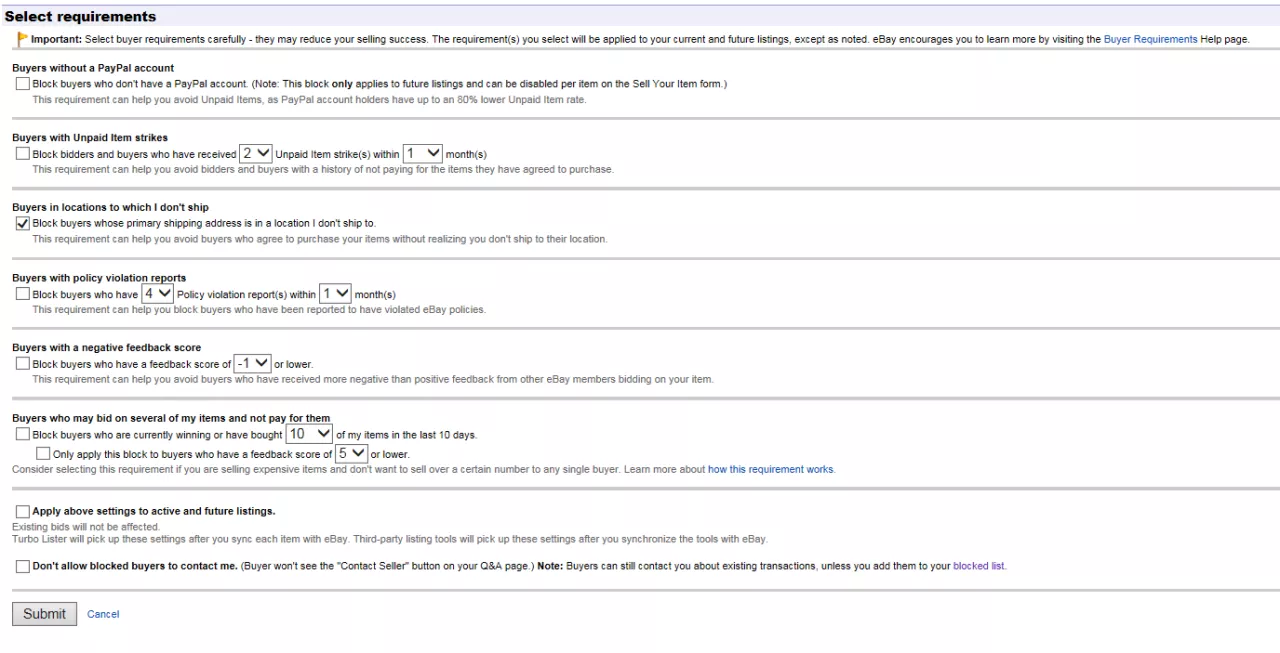Check 'Apply above settings to active and future listings'
The width and height of the screenshot is (1280, 653).
coord(23,511)
